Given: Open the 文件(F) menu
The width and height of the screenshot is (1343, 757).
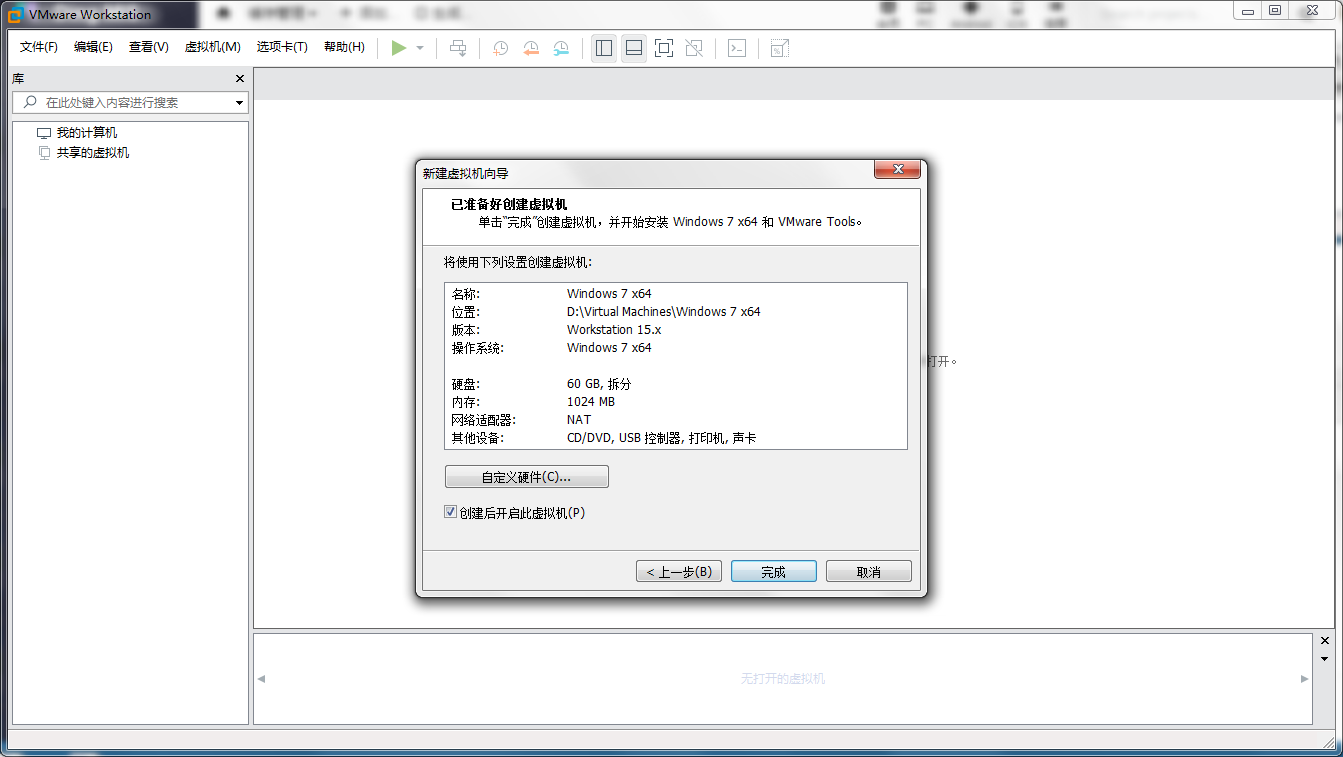Looking at the screenshot, I should pos(39,47).
